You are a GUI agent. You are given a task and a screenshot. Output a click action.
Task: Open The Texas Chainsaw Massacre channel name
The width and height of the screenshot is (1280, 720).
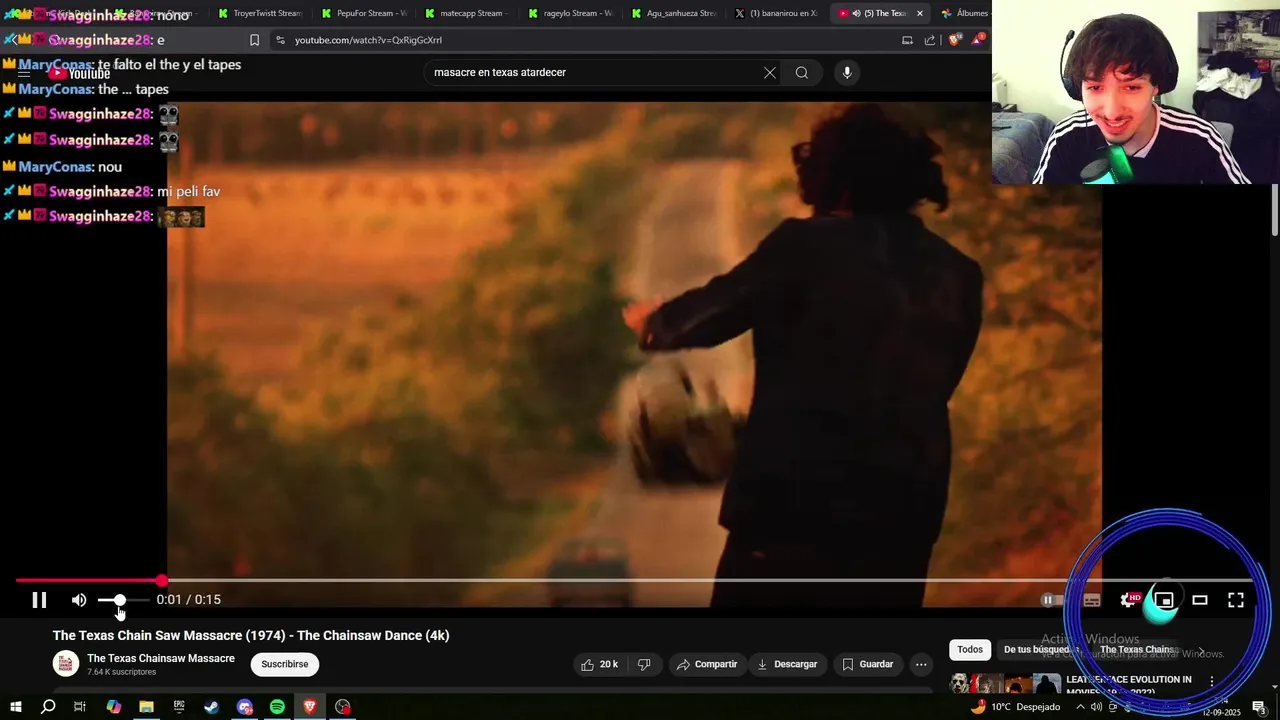click(161, 658)
